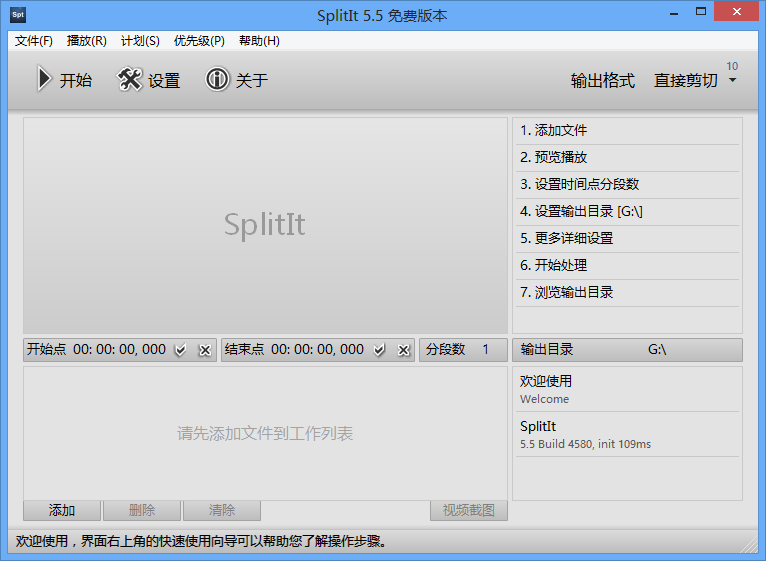Open the 播放(R) menu
766x561 pixels.
[86, 41]
